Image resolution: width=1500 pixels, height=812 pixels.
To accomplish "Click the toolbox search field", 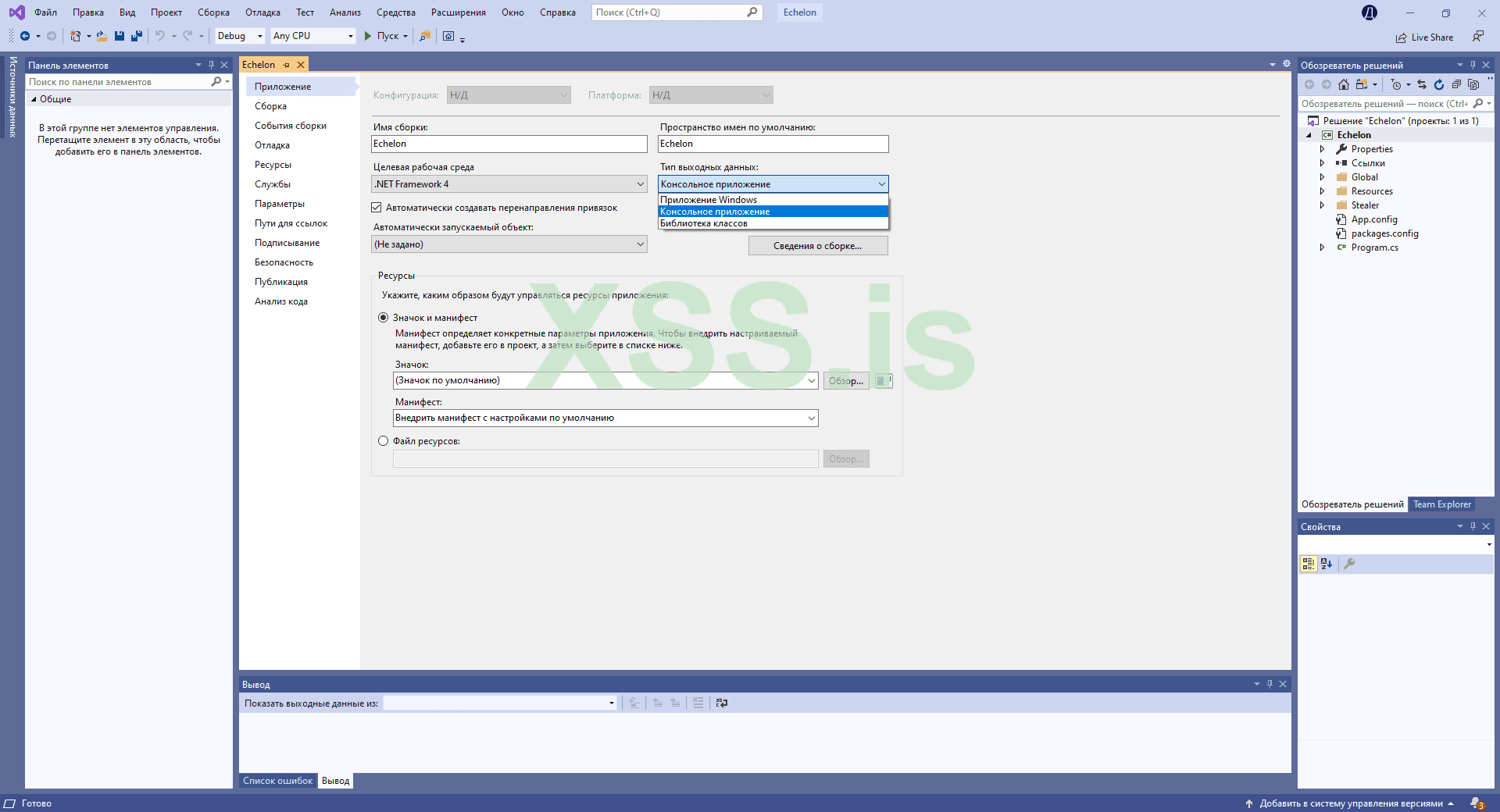I will coord(119,82).
